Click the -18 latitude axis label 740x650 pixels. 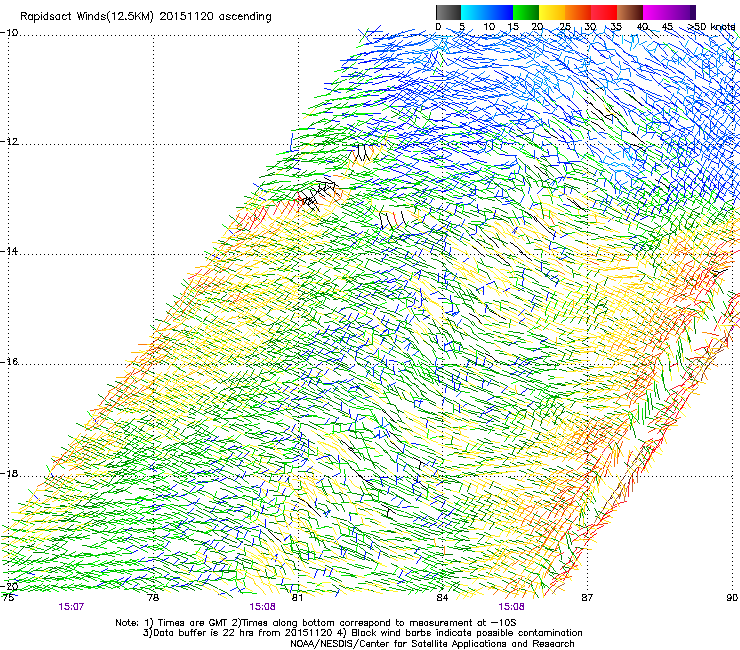9,474
